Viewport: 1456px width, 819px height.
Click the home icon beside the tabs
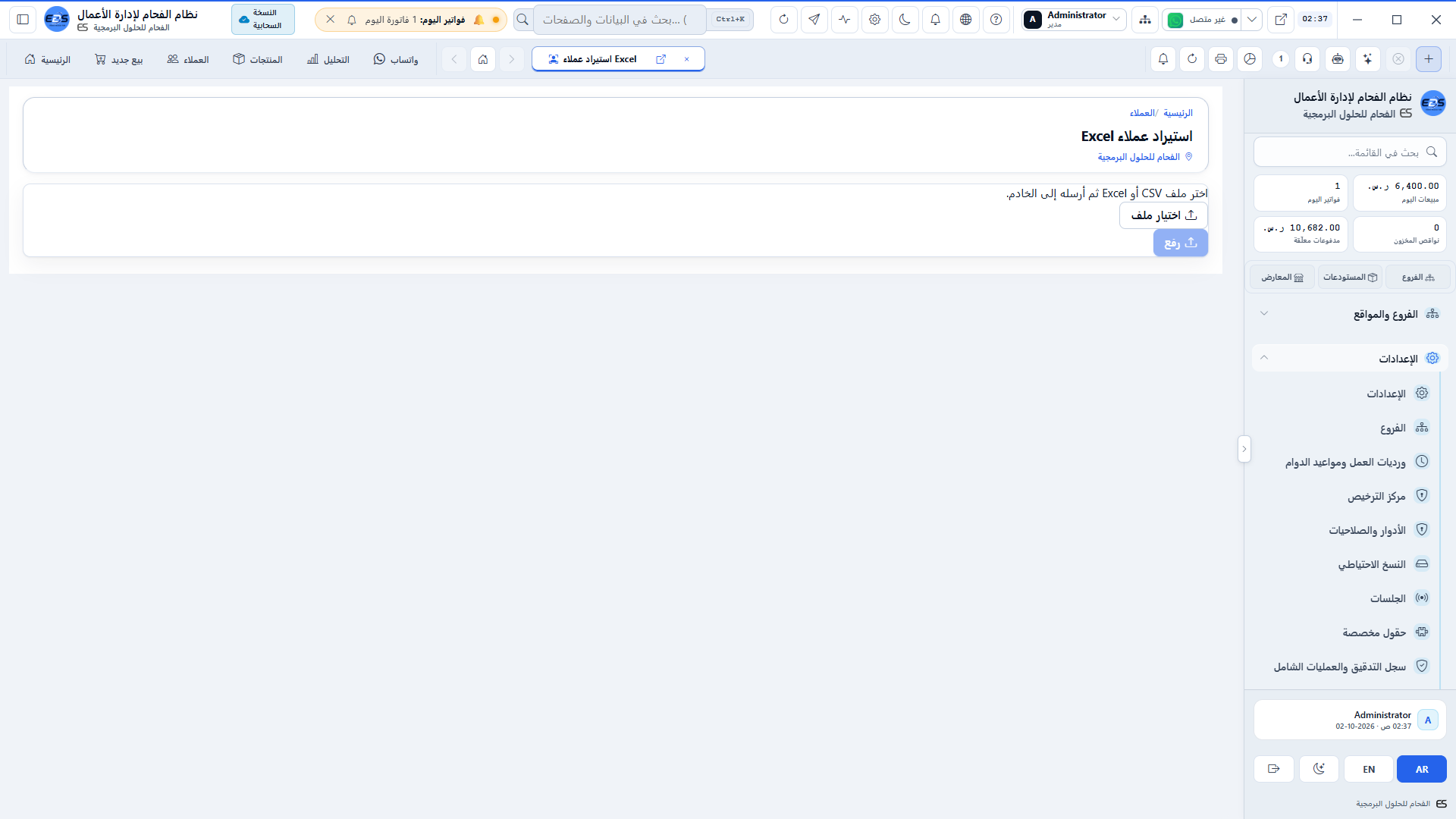click(x=483, y=59)
